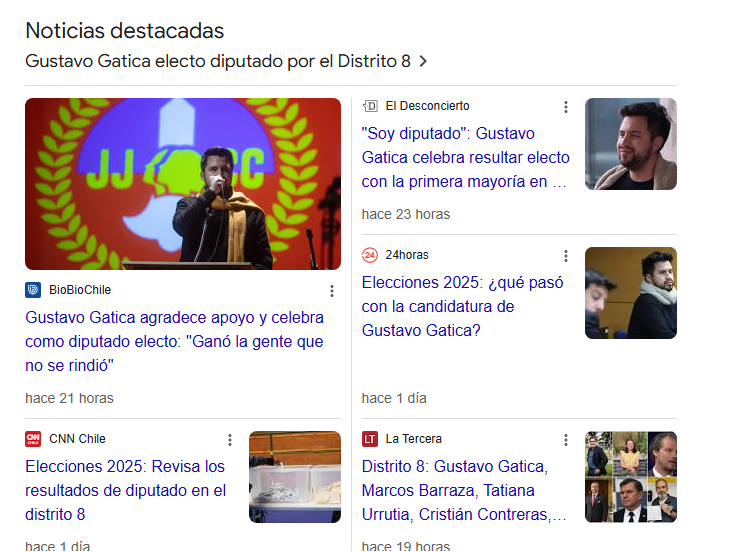Image resolution: width=731 pixels, height=552 pixels.
Task: Expand the Distrito 8 headline chevron arrow
Action: pyautogui.click(x=423, y=61)
